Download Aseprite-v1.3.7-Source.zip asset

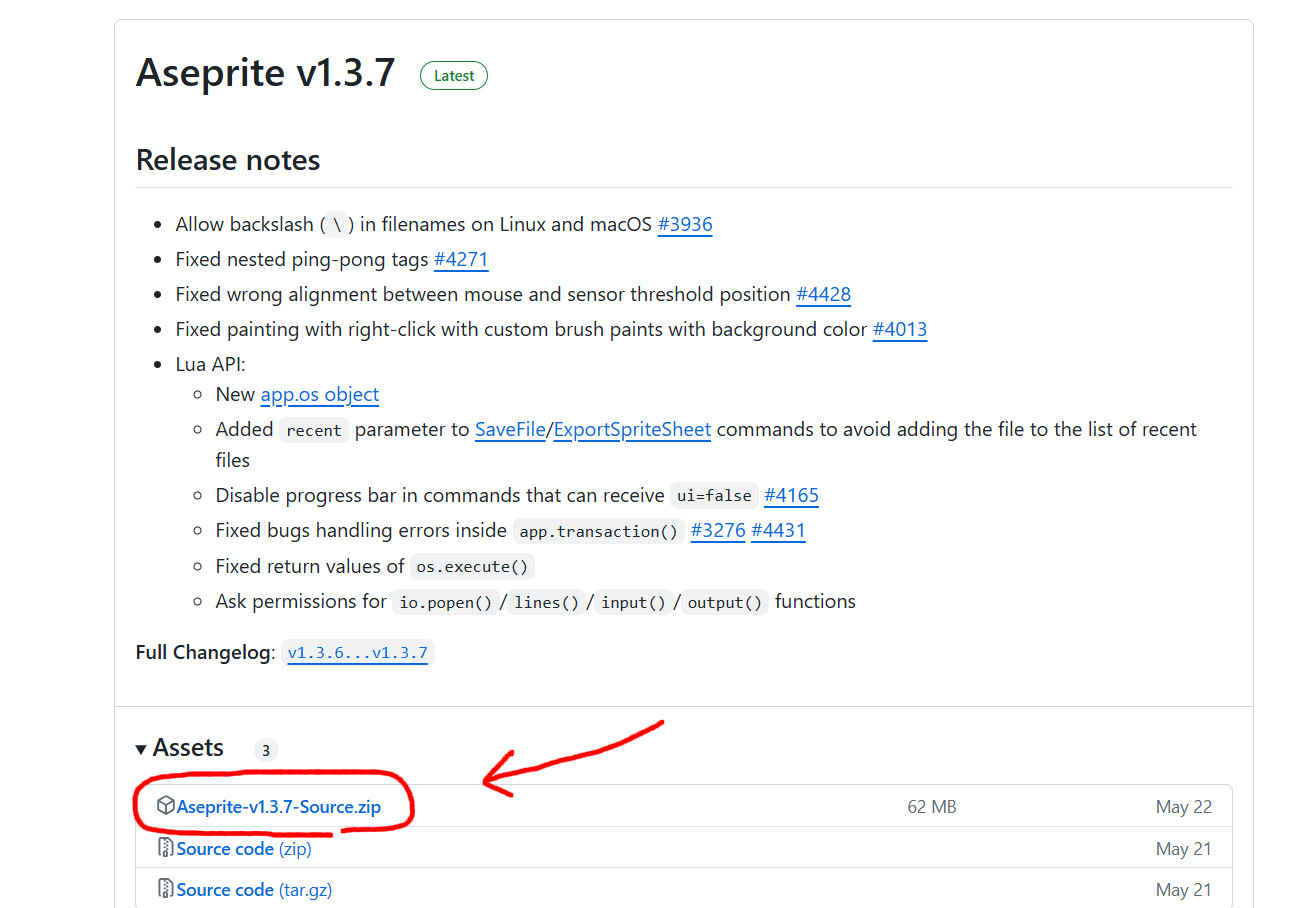[x=279, y=806]
